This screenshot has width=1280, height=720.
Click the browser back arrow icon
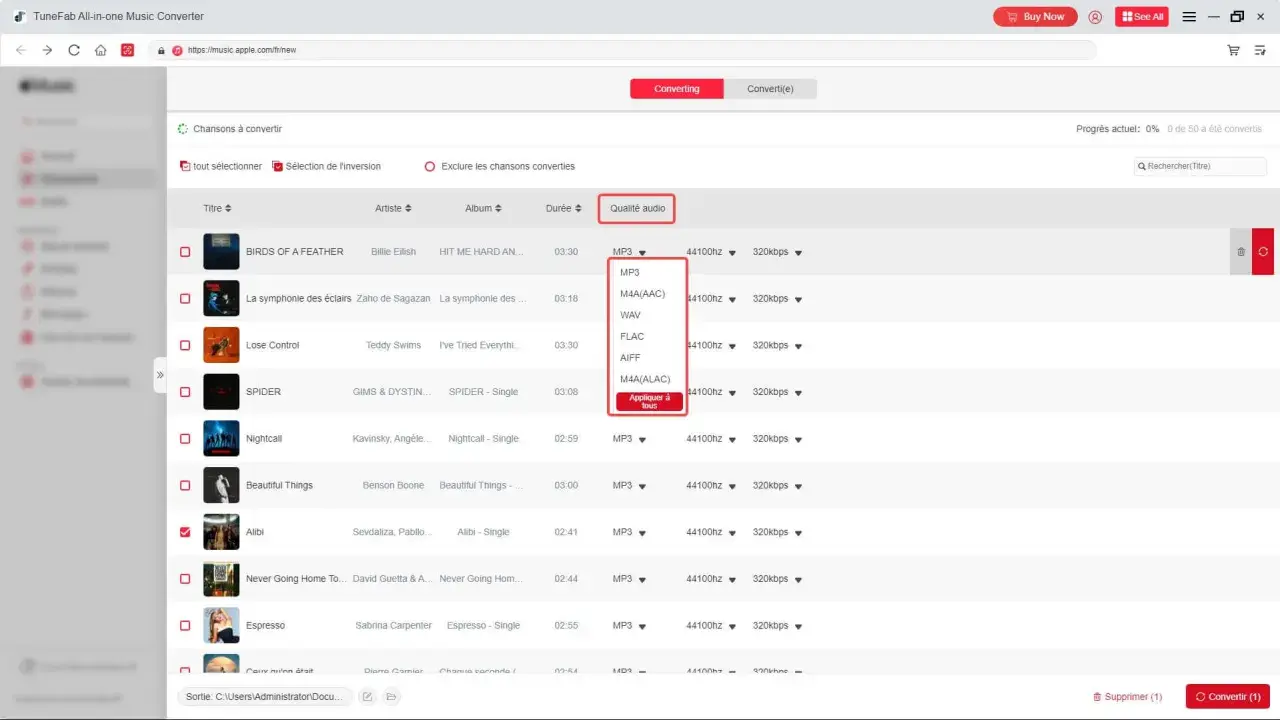click(x=21, y=50)
